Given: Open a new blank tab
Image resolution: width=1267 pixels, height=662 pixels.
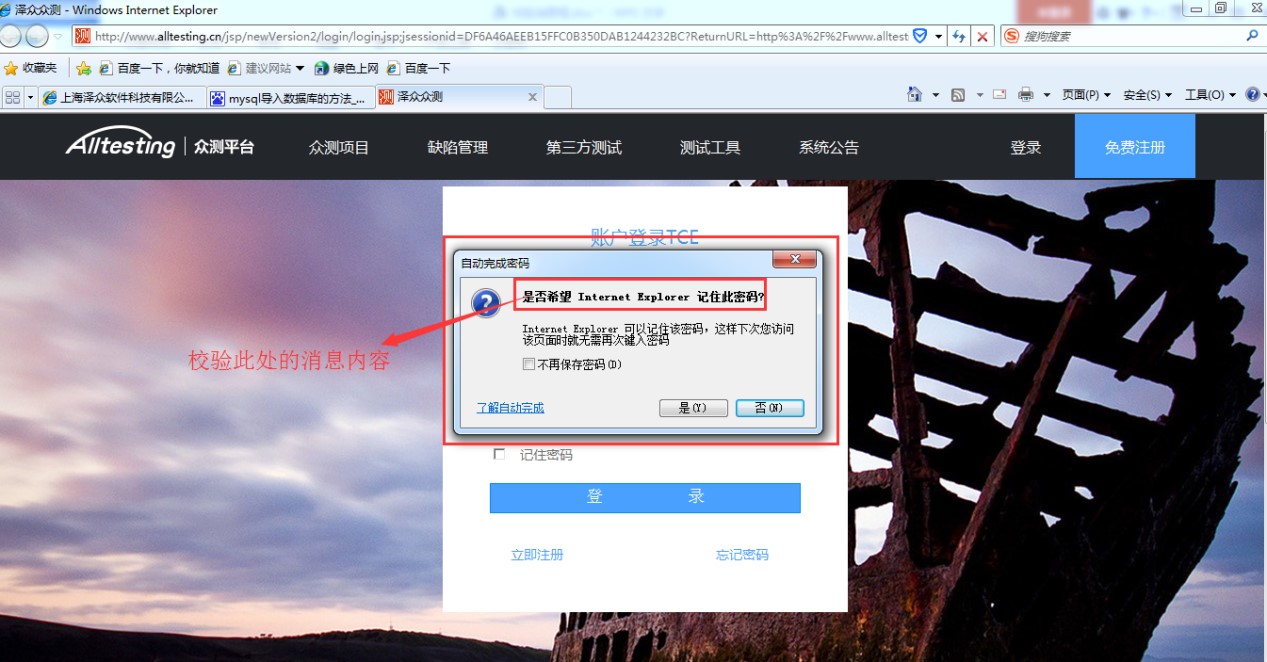Looking at the screenshot, I should pos(558,97).
